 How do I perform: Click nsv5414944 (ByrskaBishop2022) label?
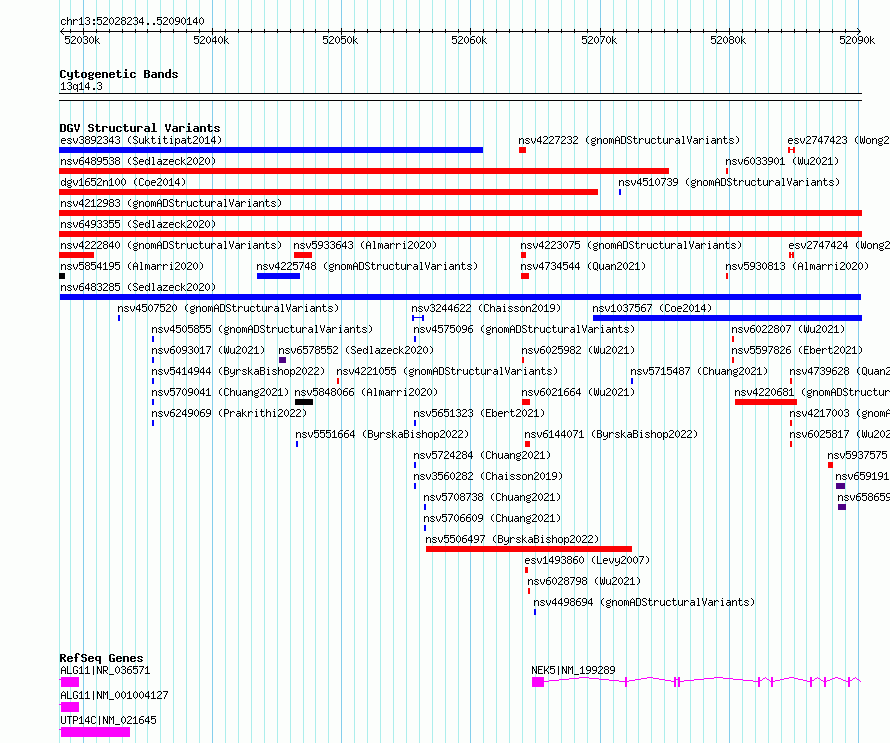click(x=238, y=371)
